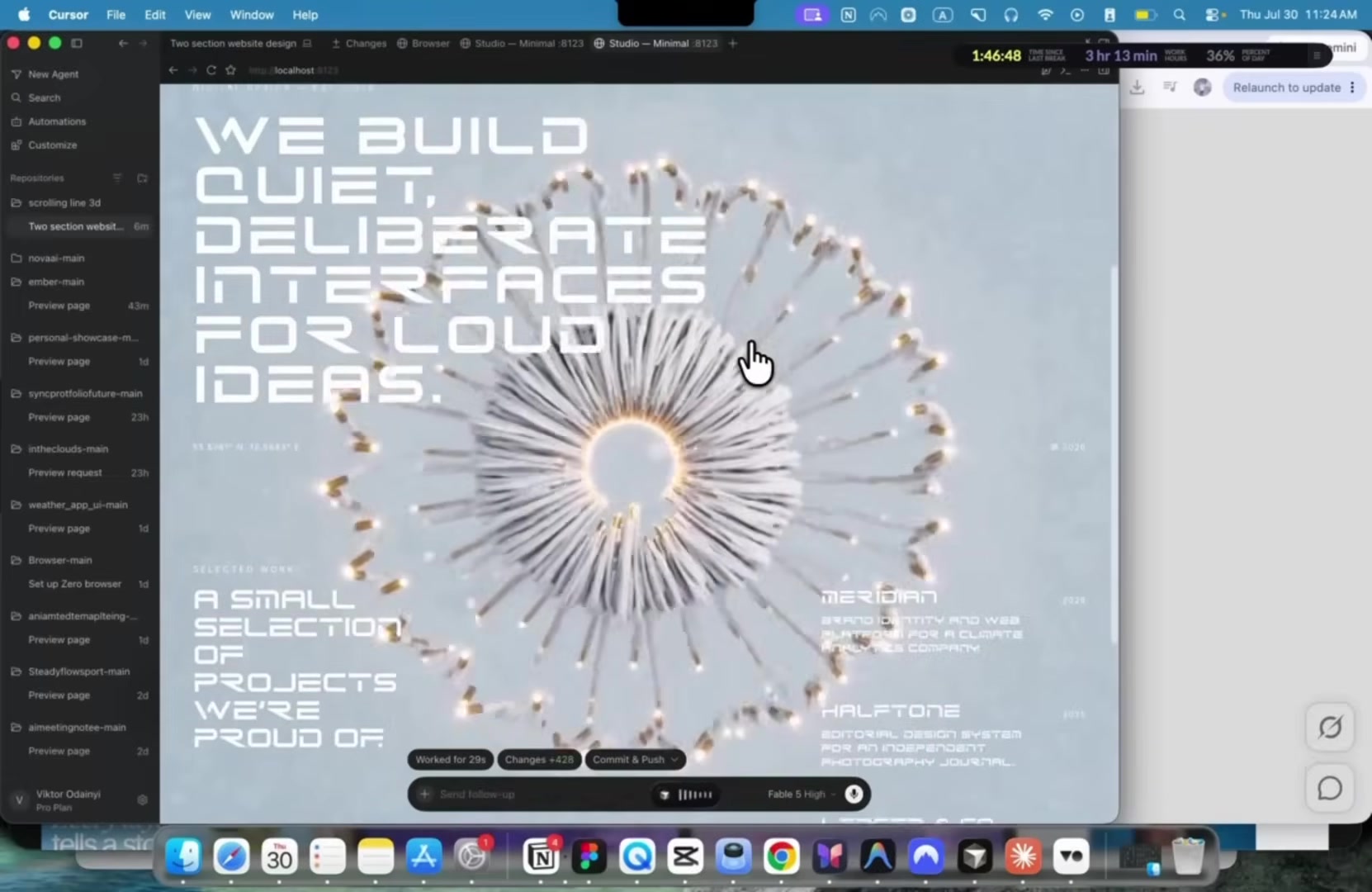1372x892 pixels.
Task: Filter the Repositories list icon
Action: 117,178
